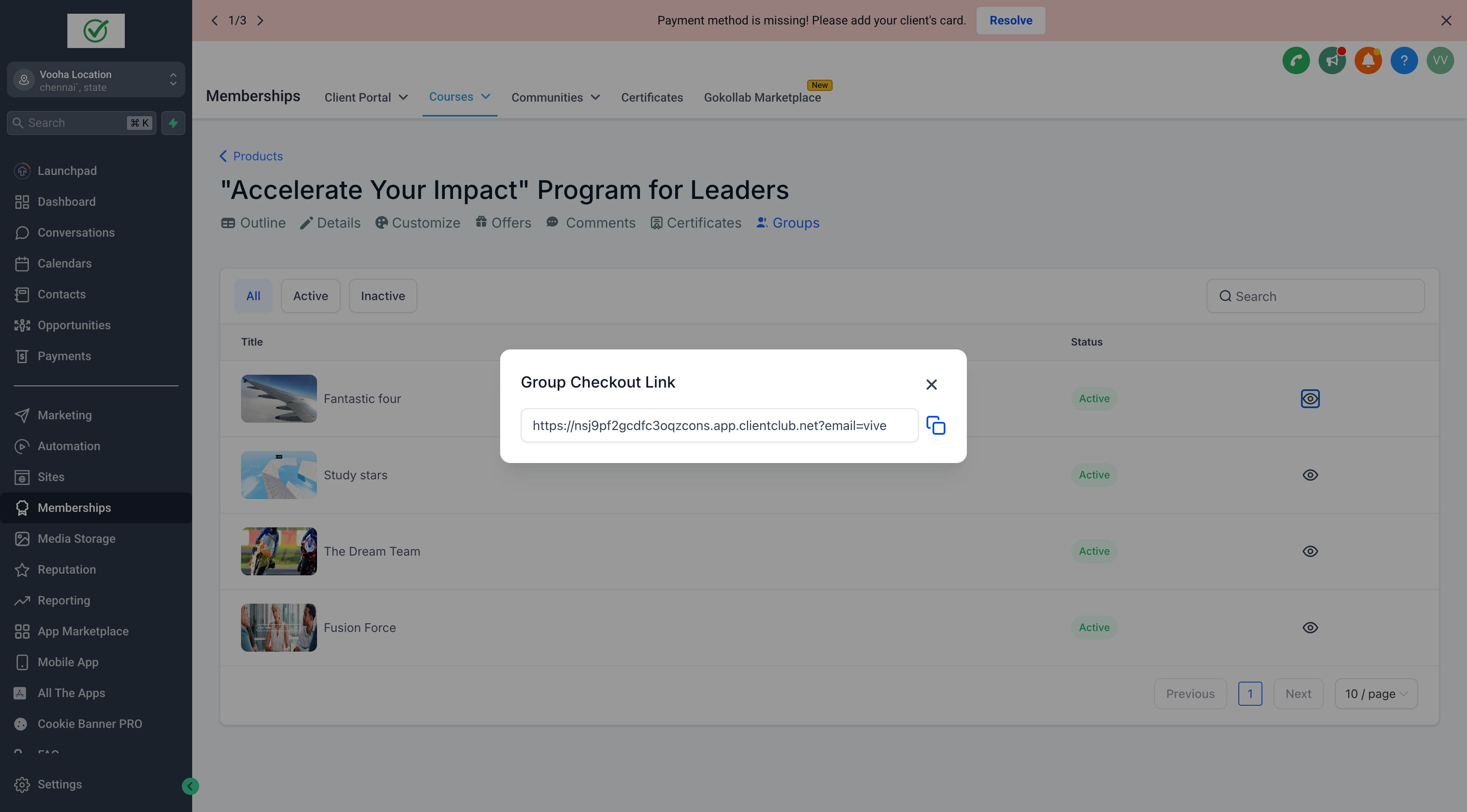Toggle eye icon for The Dream Team
Screen dimensions: 1467x812
pos(1310,551)
